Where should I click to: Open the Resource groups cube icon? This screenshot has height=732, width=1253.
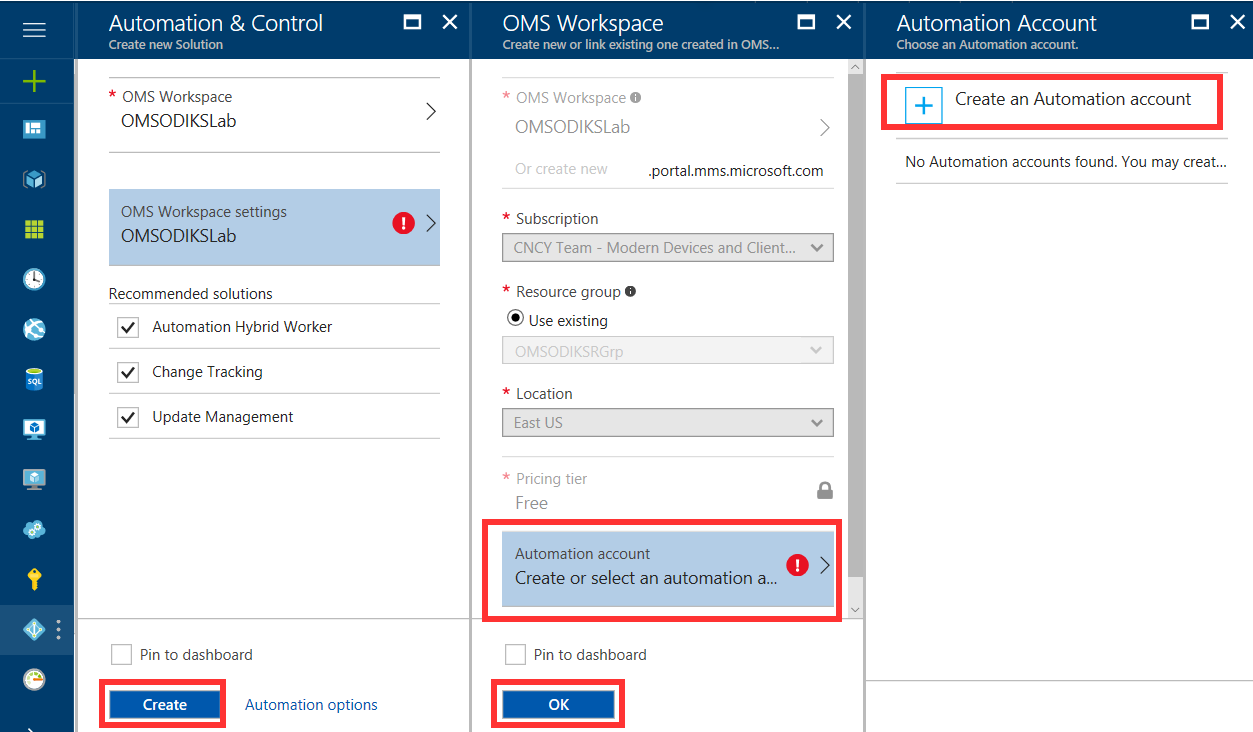pos(34,179)
